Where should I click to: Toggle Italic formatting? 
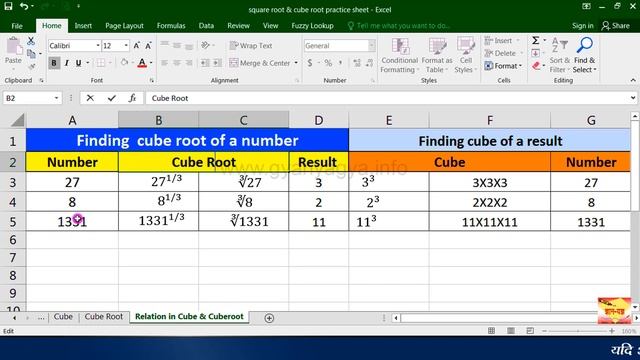[x=66, y=63]
